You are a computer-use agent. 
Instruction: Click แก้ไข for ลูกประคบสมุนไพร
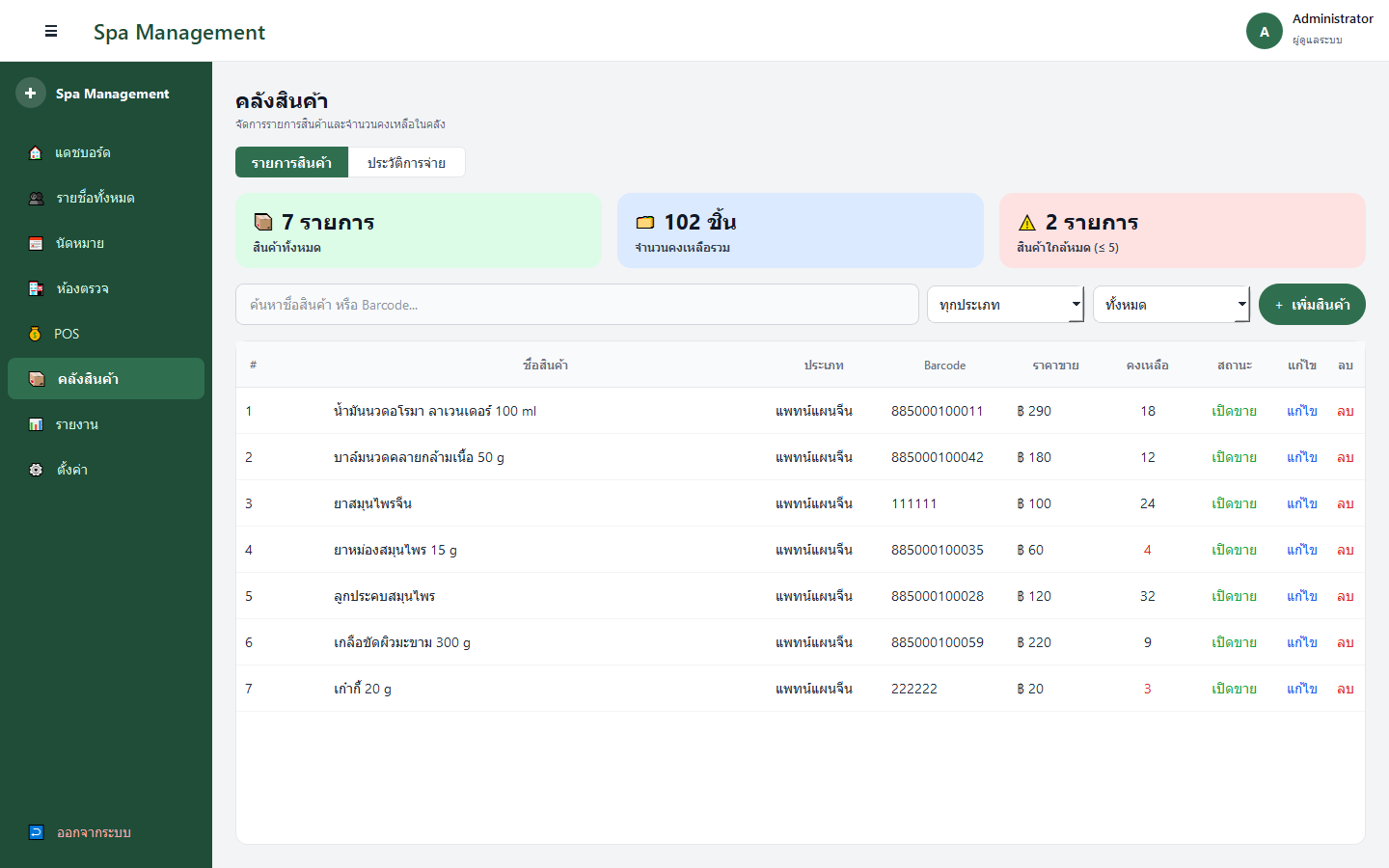pos(1302,596)
